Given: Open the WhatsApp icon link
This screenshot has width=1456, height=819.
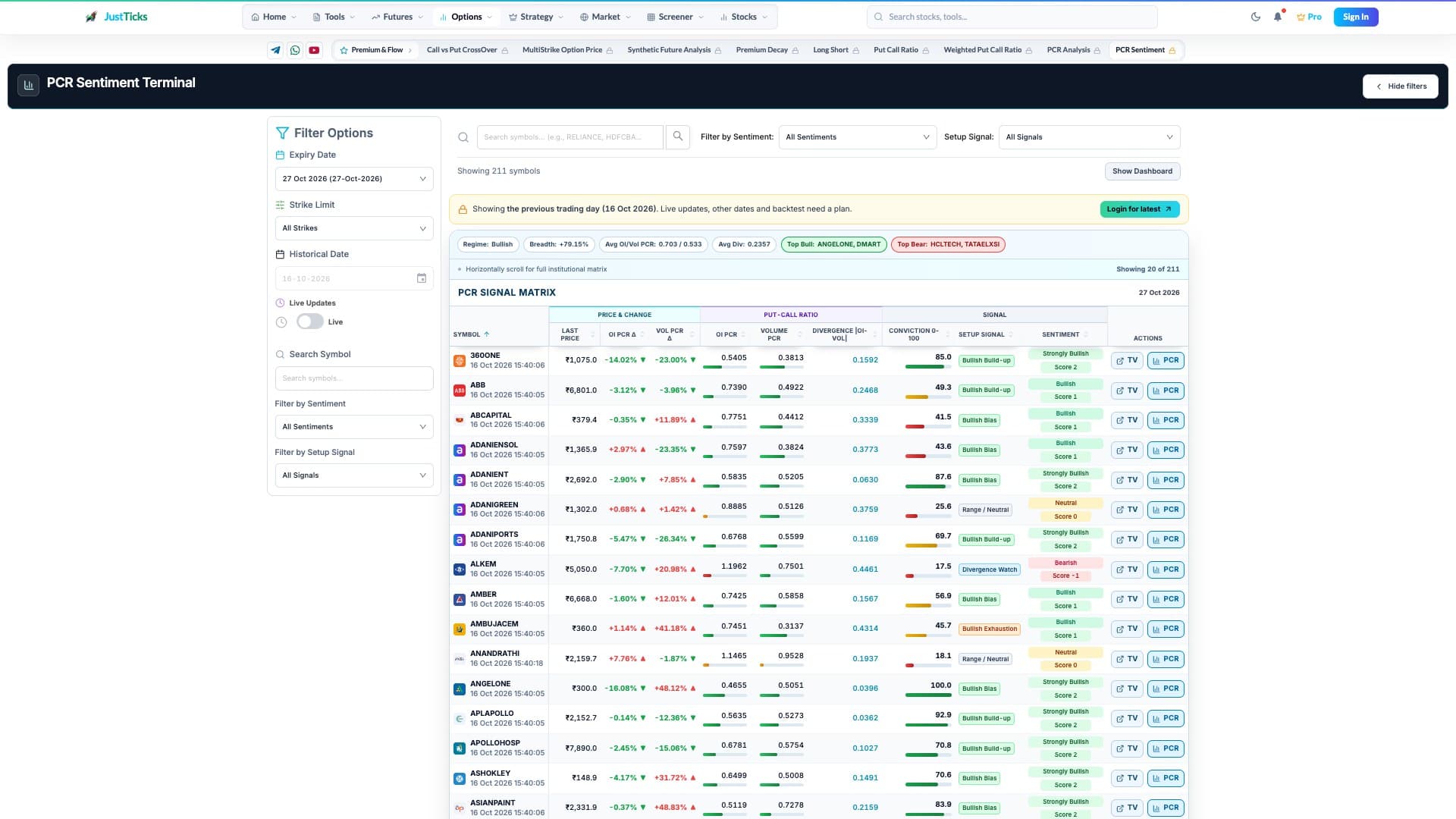Looking at the screenshot, I should pyautogui.click(x=295, y=50).
